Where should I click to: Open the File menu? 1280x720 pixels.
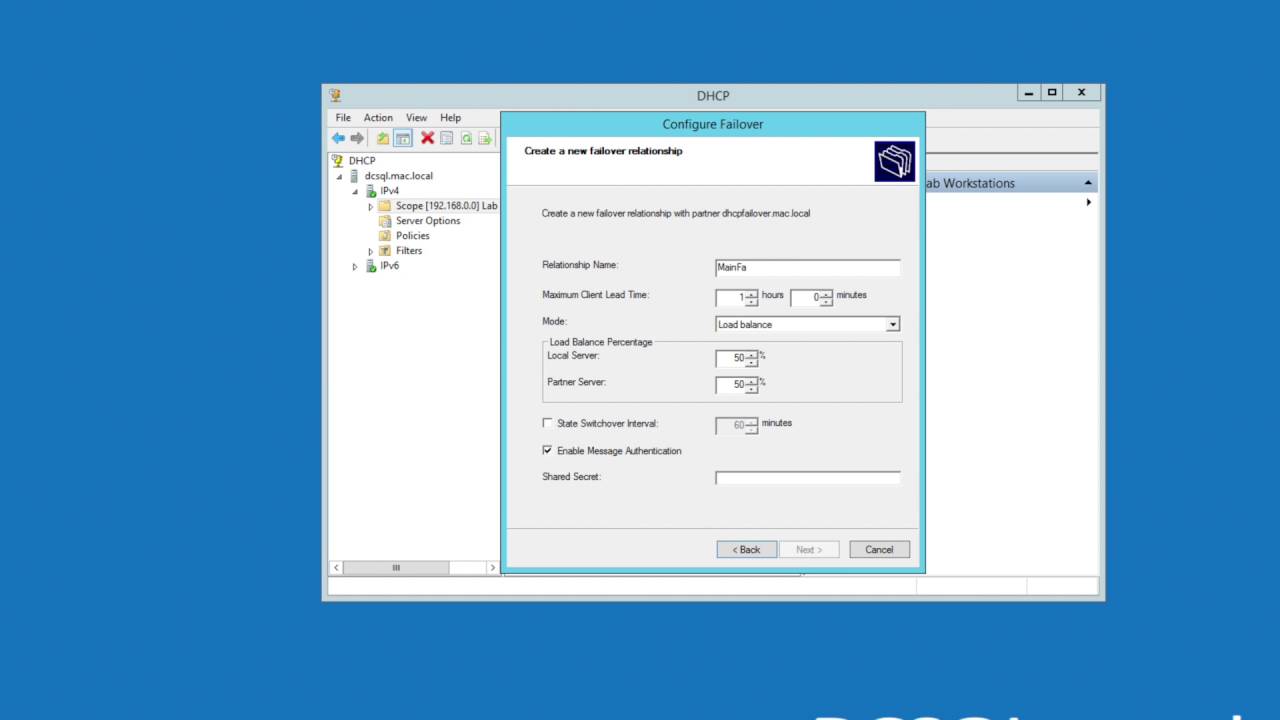click(343, 118)
